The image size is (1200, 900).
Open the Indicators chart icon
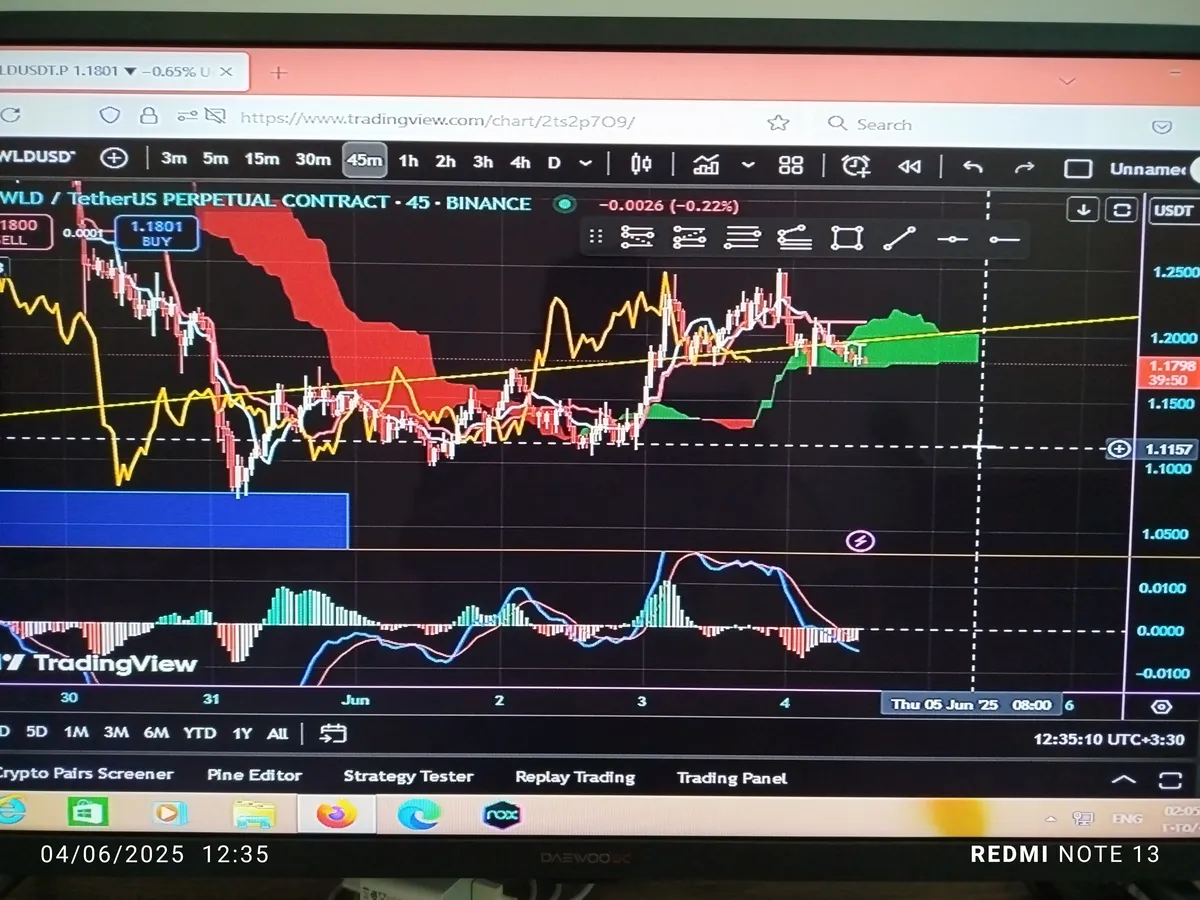[706, 164]
